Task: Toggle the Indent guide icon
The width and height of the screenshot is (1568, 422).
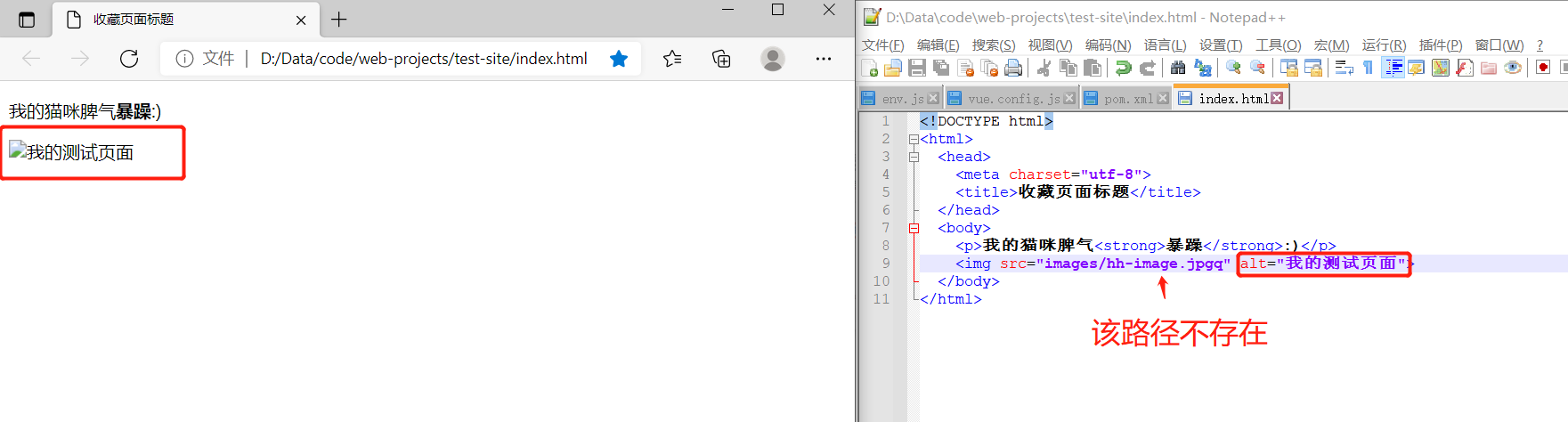Action: 1393,68
